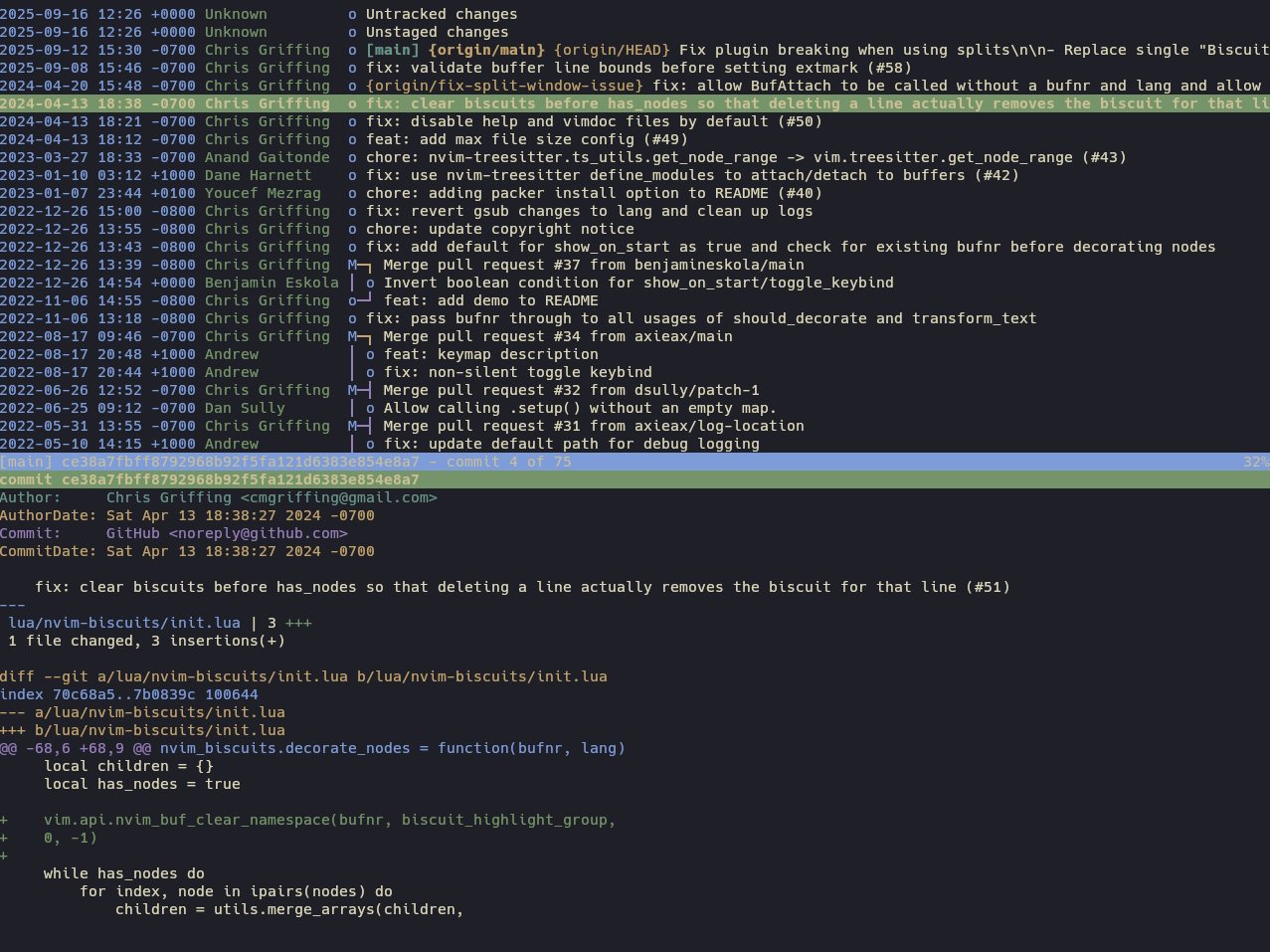Select the 'Unstaged changes' row
1270x952 pixels.
pos(437,33)
